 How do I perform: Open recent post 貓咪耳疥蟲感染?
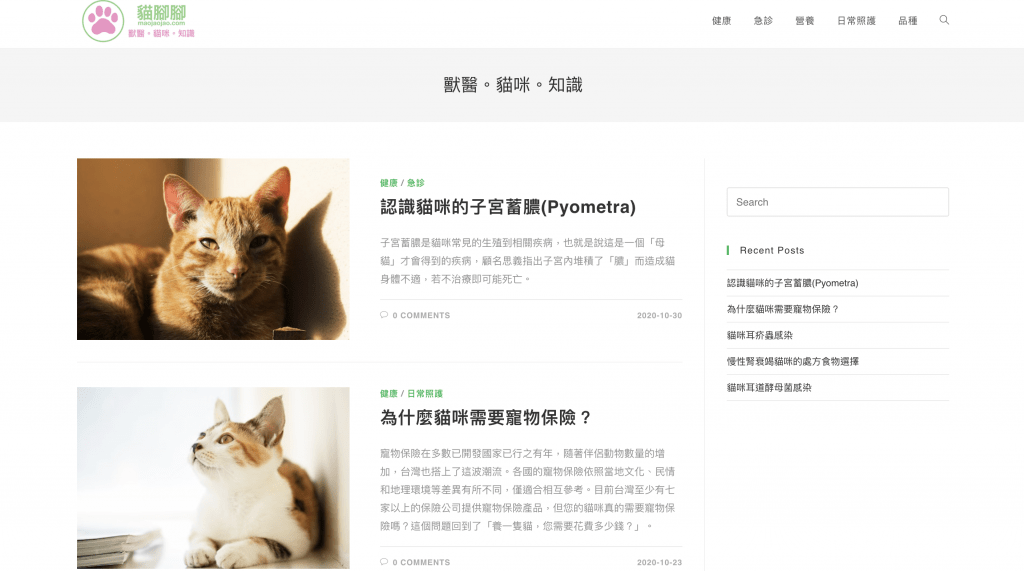point(760,335)
